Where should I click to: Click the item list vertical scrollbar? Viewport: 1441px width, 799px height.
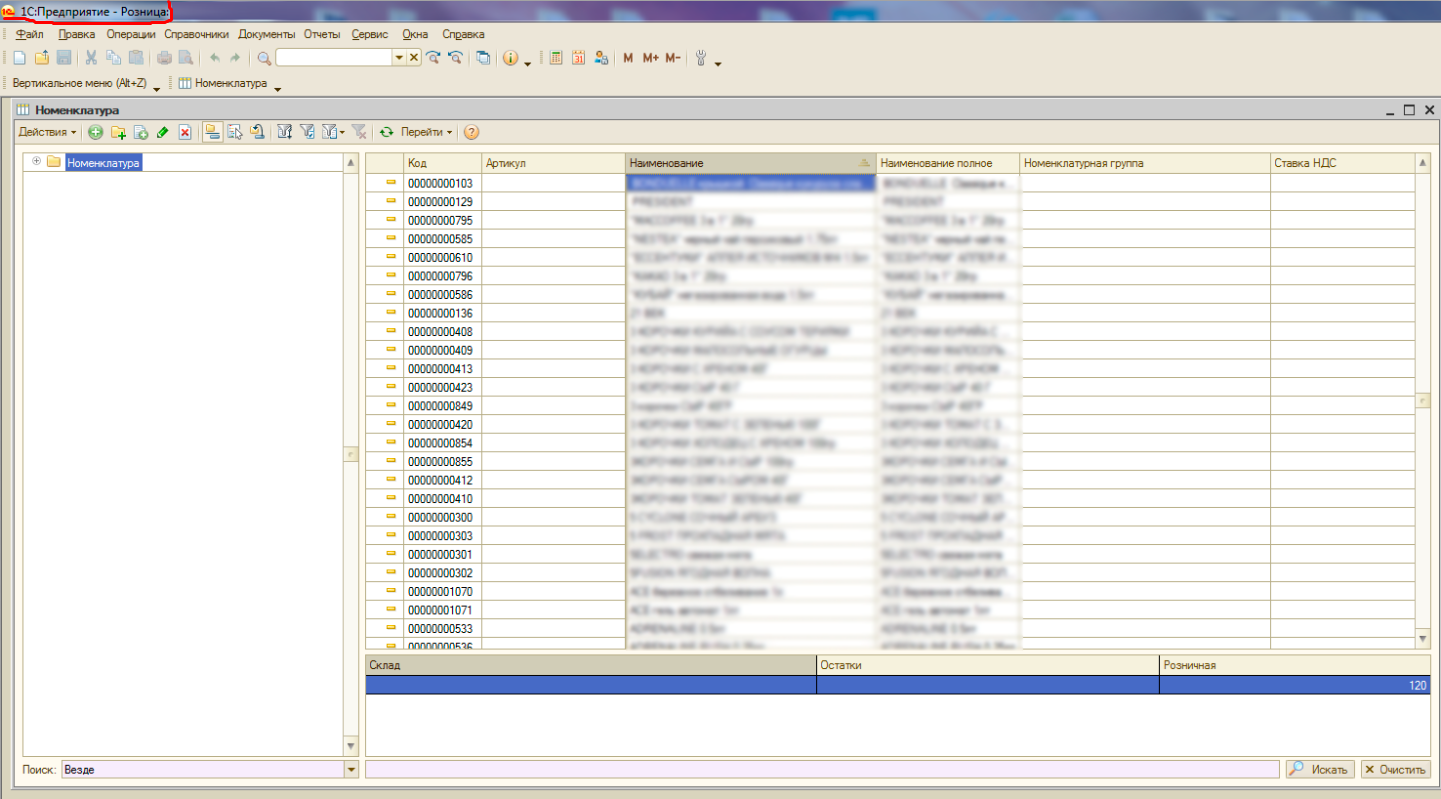coord(1423,400)
